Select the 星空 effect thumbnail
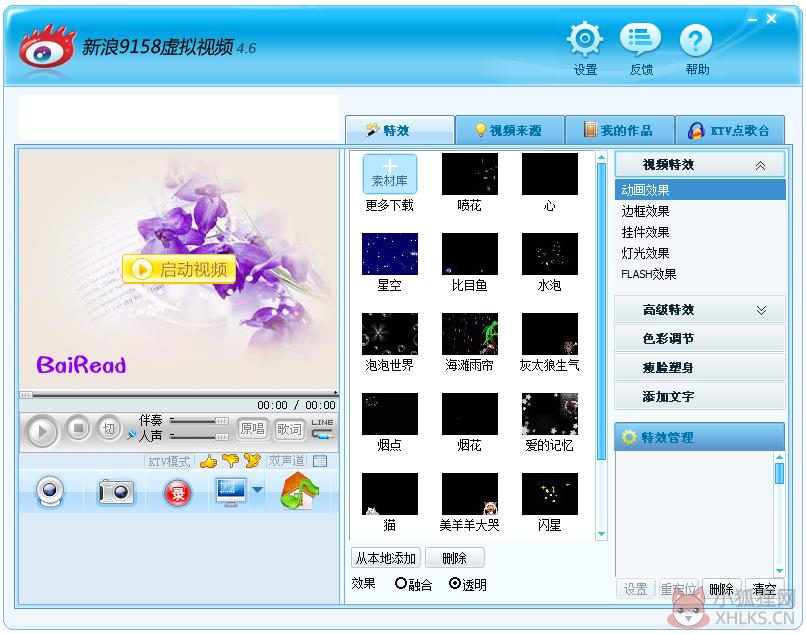Screen dimensions: 806x634 click(390, 254)
